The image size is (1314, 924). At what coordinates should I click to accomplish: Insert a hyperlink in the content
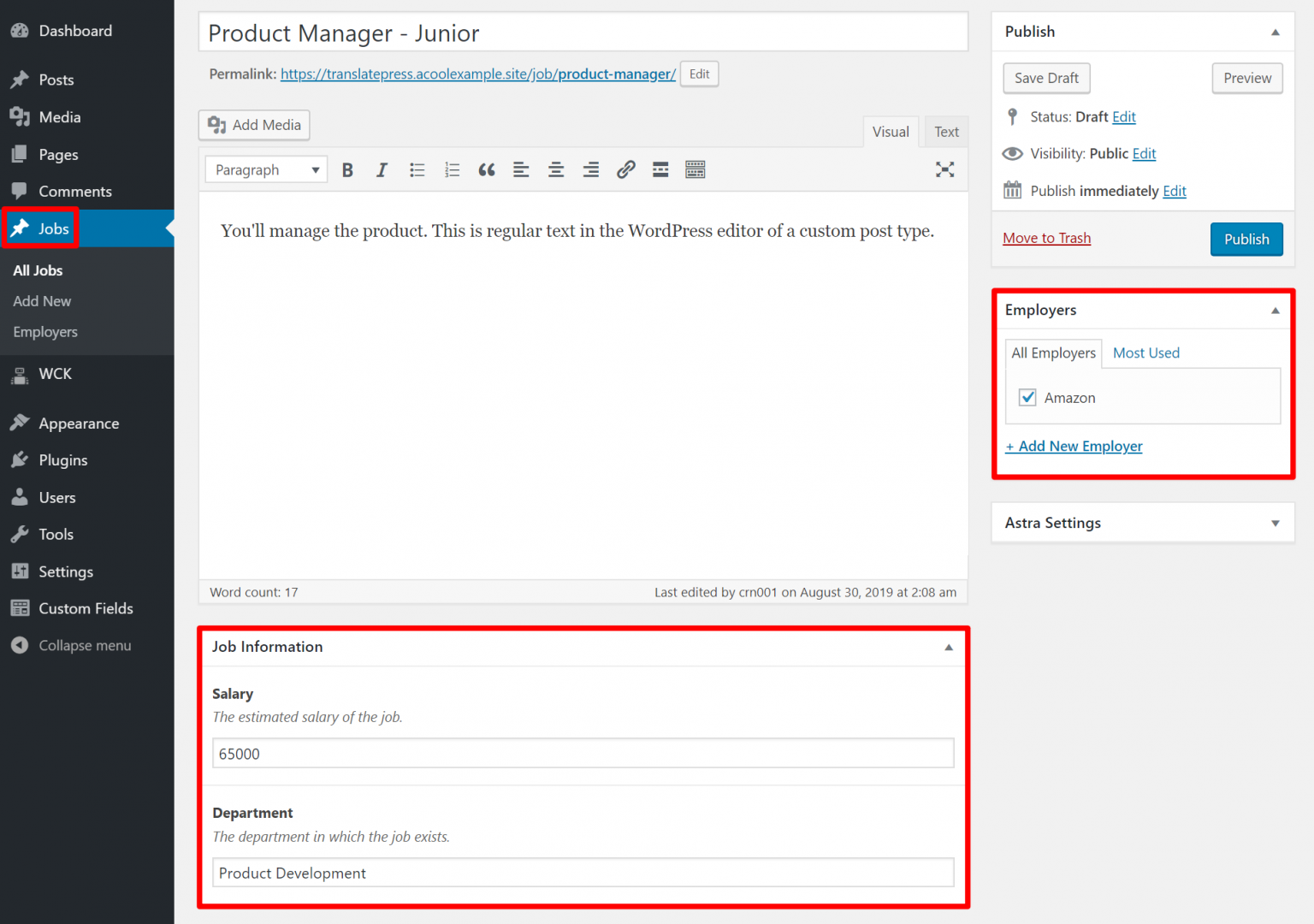tap(625, 169)
